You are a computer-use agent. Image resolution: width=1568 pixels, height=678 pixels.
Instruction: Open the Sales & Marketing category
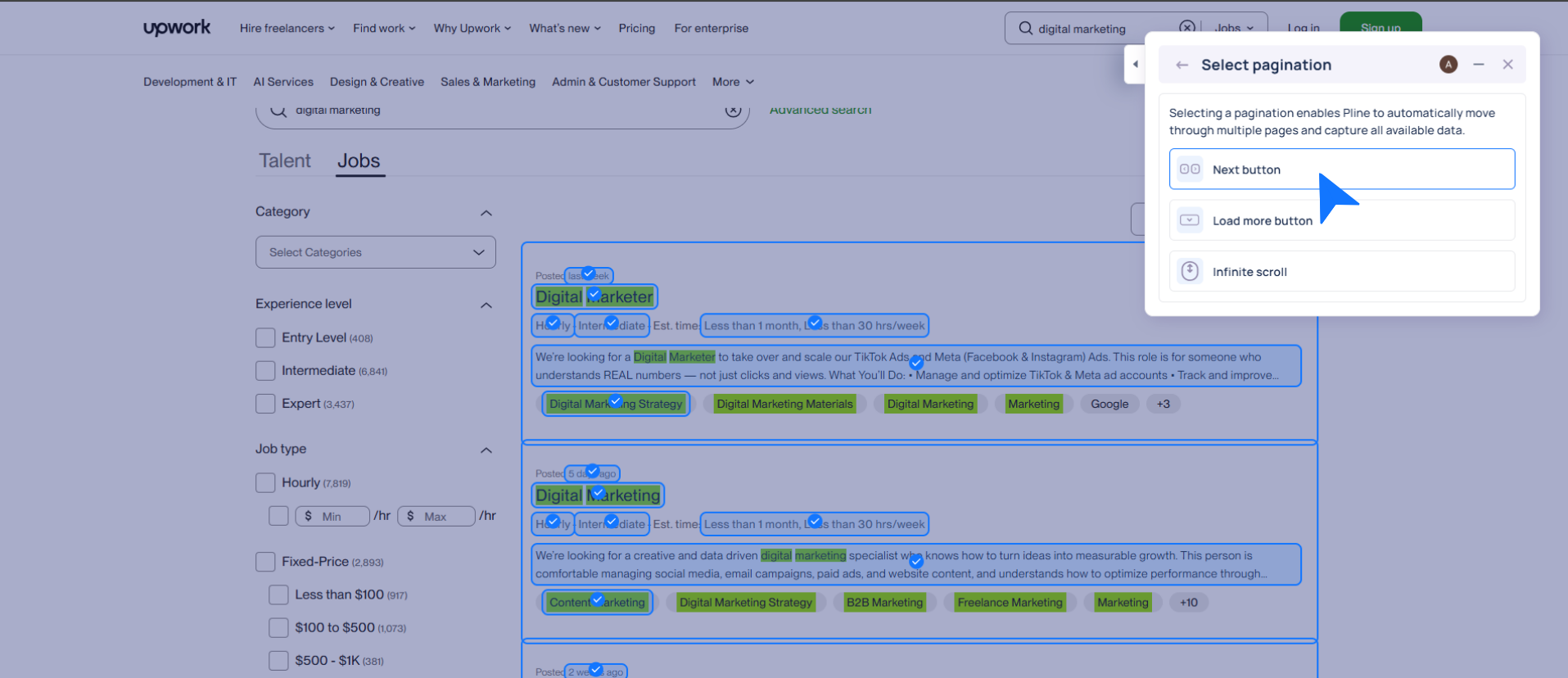point(487,82)
